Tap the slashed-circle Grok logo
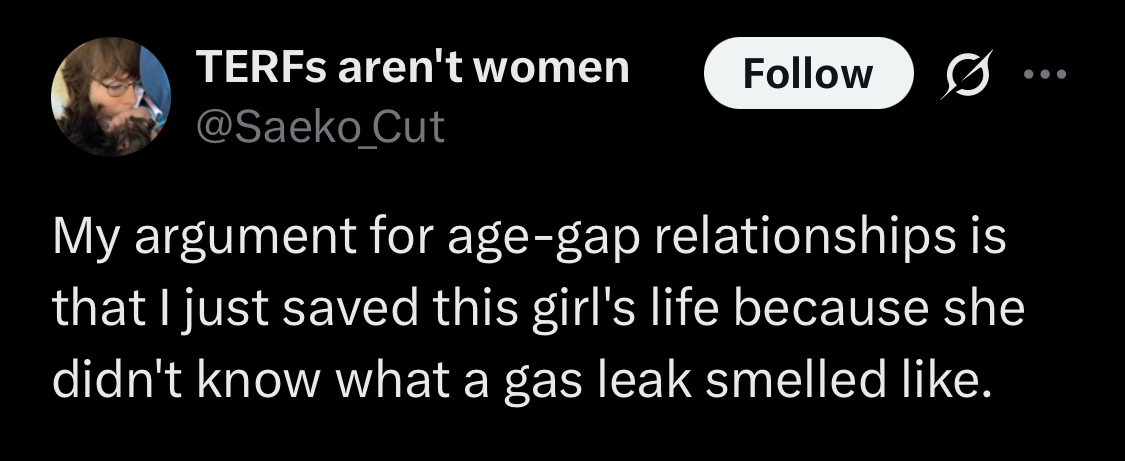This screenshot has height=461, width=1125. (x=966, y=74)
